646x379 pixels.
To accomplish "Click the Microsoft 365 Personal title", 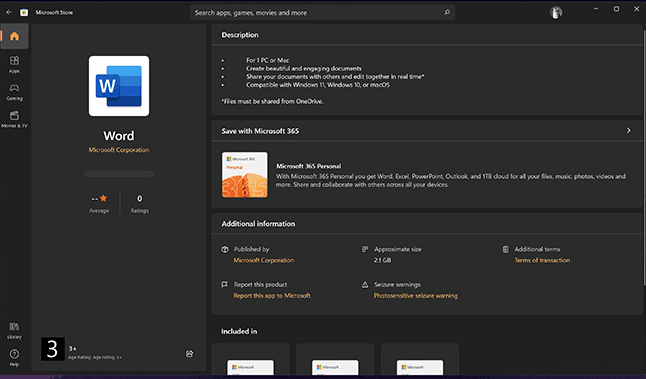I will 309,166.
